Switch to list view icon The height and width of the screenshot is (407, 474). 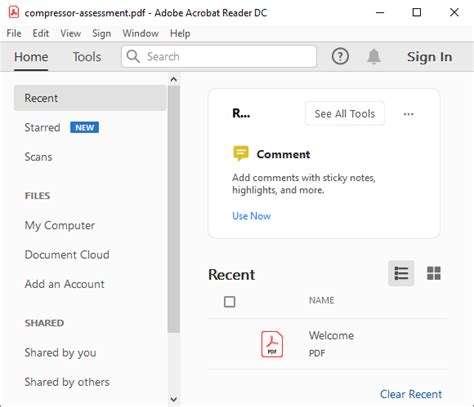point(401,273)
